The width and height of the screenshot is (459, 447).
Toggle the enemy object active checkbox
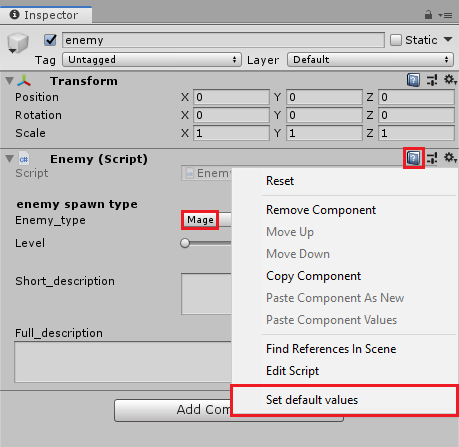(50, 40)
